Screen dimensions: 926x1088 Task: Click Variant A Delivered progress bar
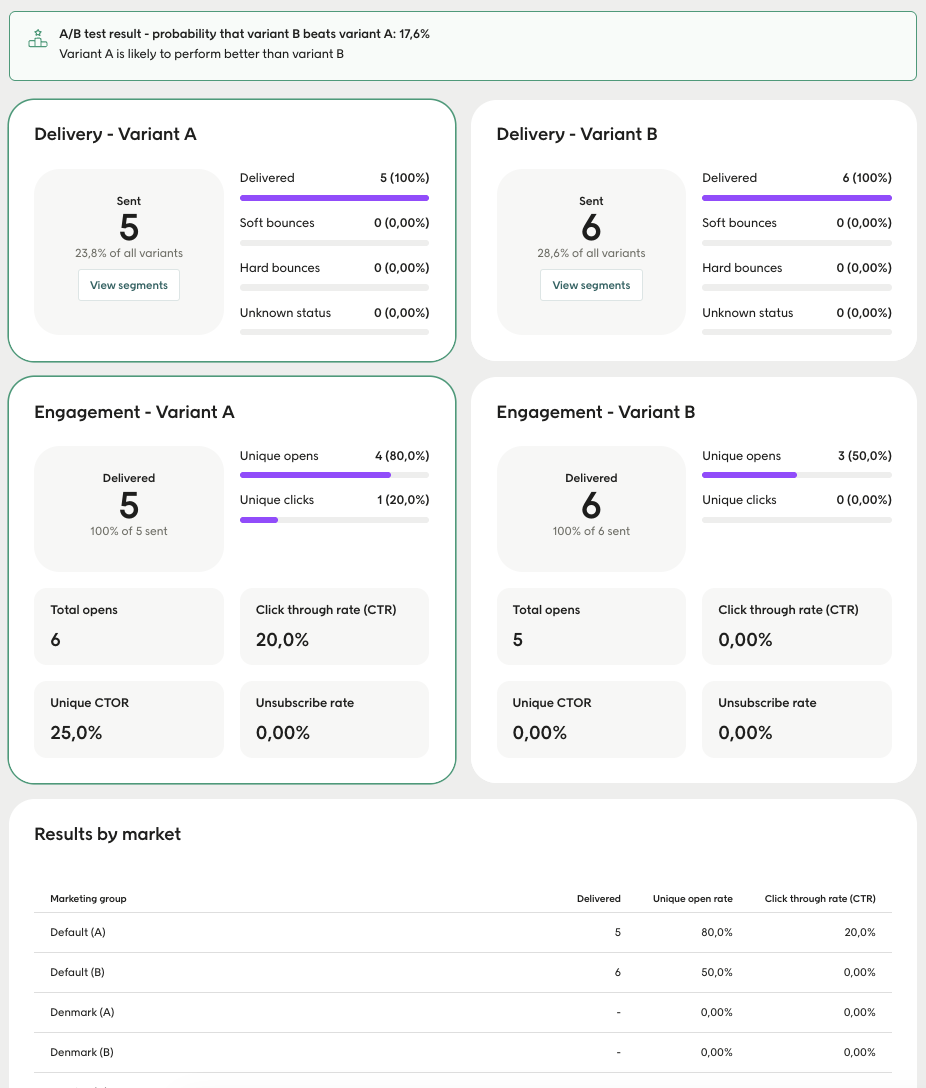coord(334,198)
